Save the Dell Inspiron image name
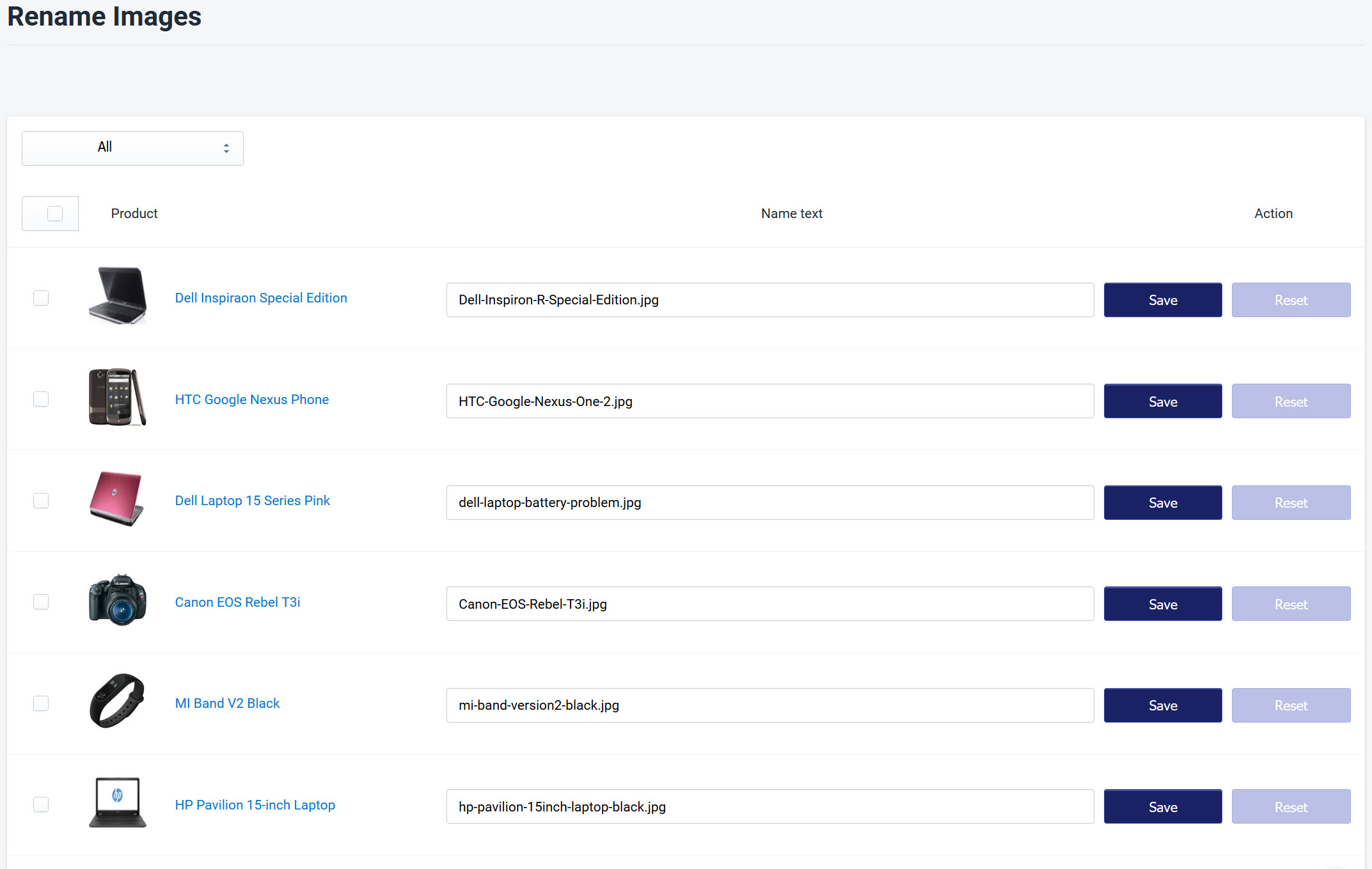The width and height of the screenshot is (1372, 869). pos(1163,300)
